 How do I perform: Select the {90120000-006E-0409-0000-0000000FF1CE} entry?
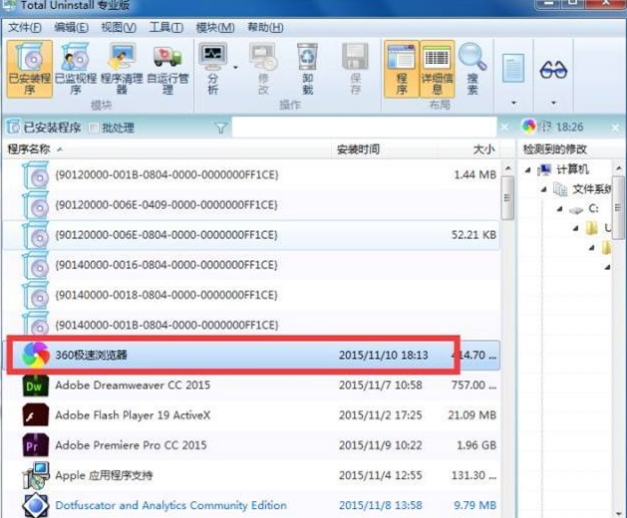pyautogui.click(x=166, y=205)
